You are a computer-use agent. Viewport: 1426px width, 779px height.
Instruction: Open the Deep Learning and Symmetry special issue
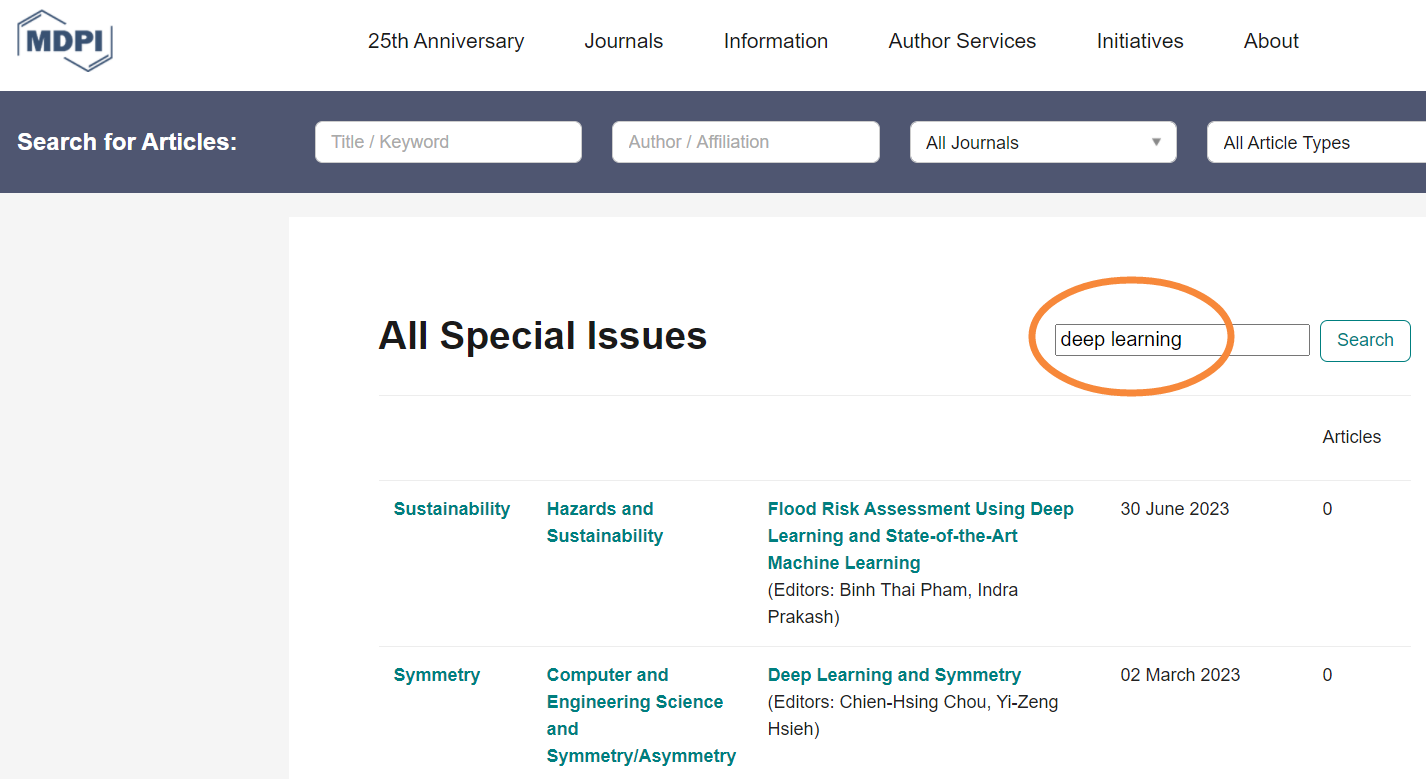click(x=893, y=674)
